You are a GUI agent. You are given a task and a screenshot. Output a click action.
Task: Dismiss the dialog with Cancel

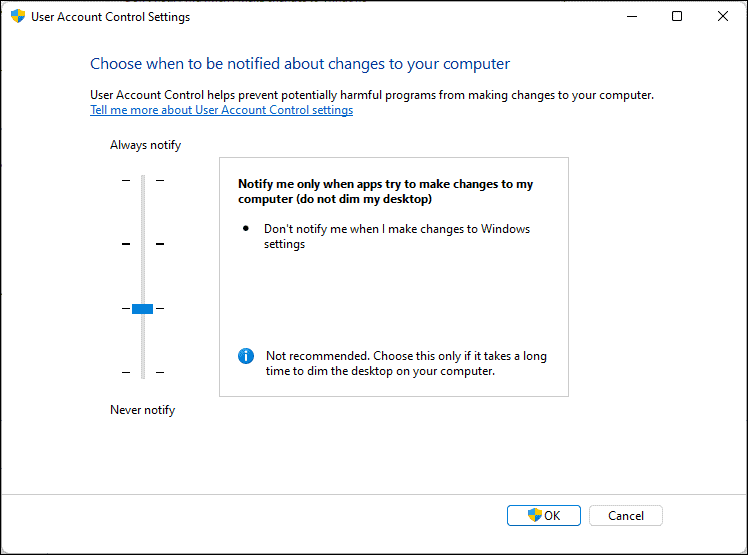[x=625, y=515]
